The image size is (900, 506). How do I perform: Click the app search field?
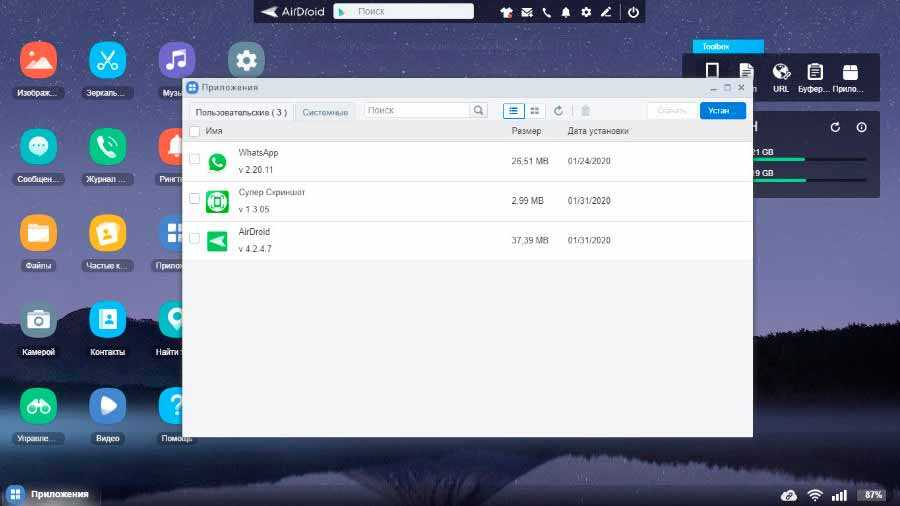[x=417, y=110]
